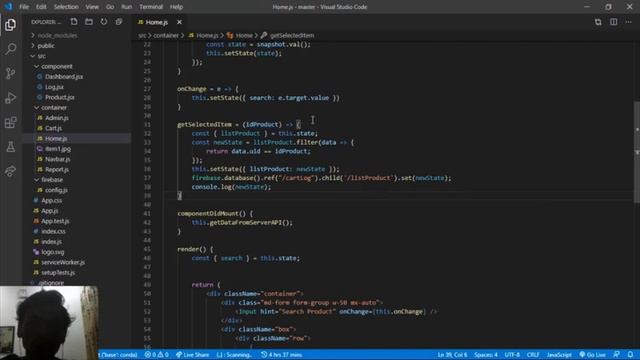Open Dashboard.jsx in the file tree
640x360 pixels.
64,77
